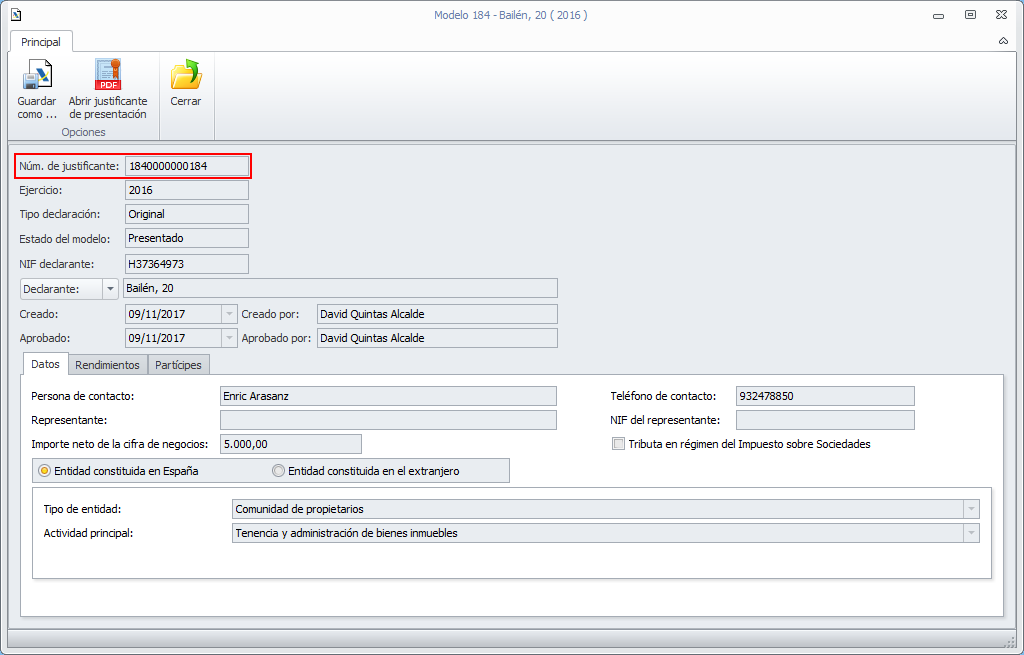Minimize the Modelo 184 window
1024x655 pixels.
[938, 15]
